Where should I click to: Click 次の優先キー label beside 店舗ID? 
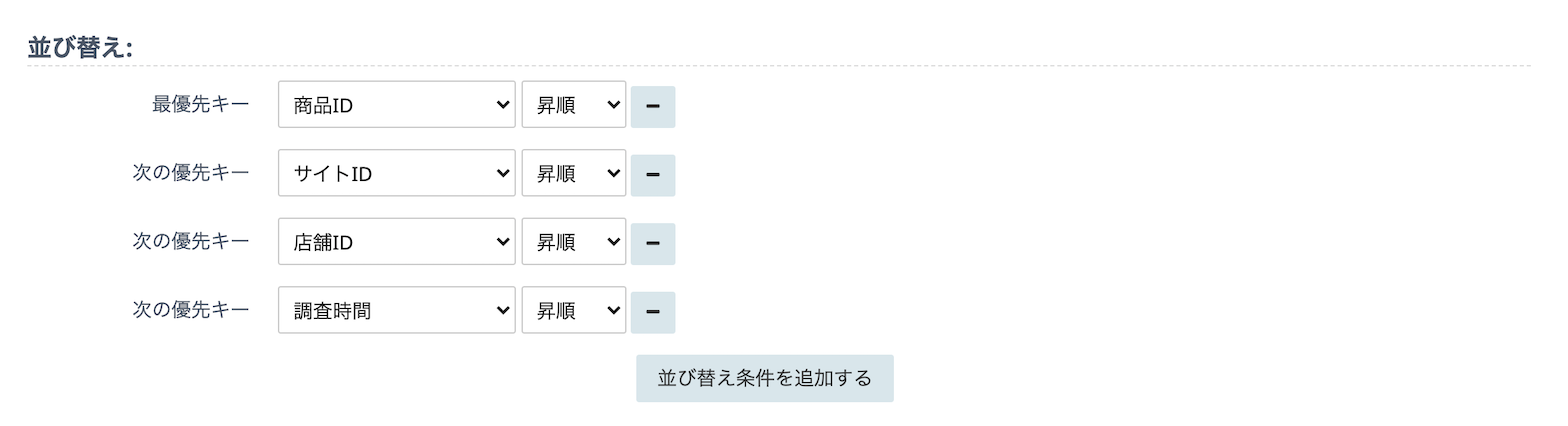click(x=191, y=241)
